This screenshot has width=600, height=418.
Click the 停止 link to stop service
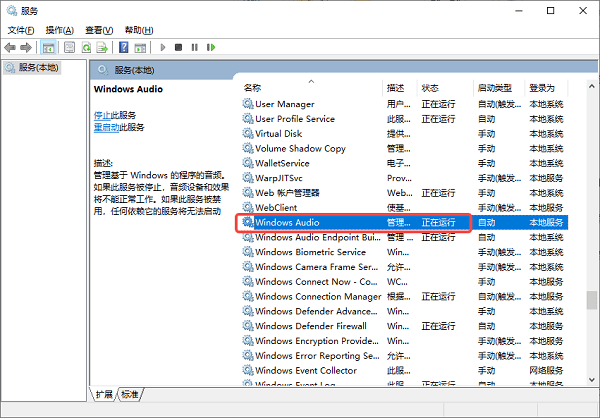click(101, 116)
